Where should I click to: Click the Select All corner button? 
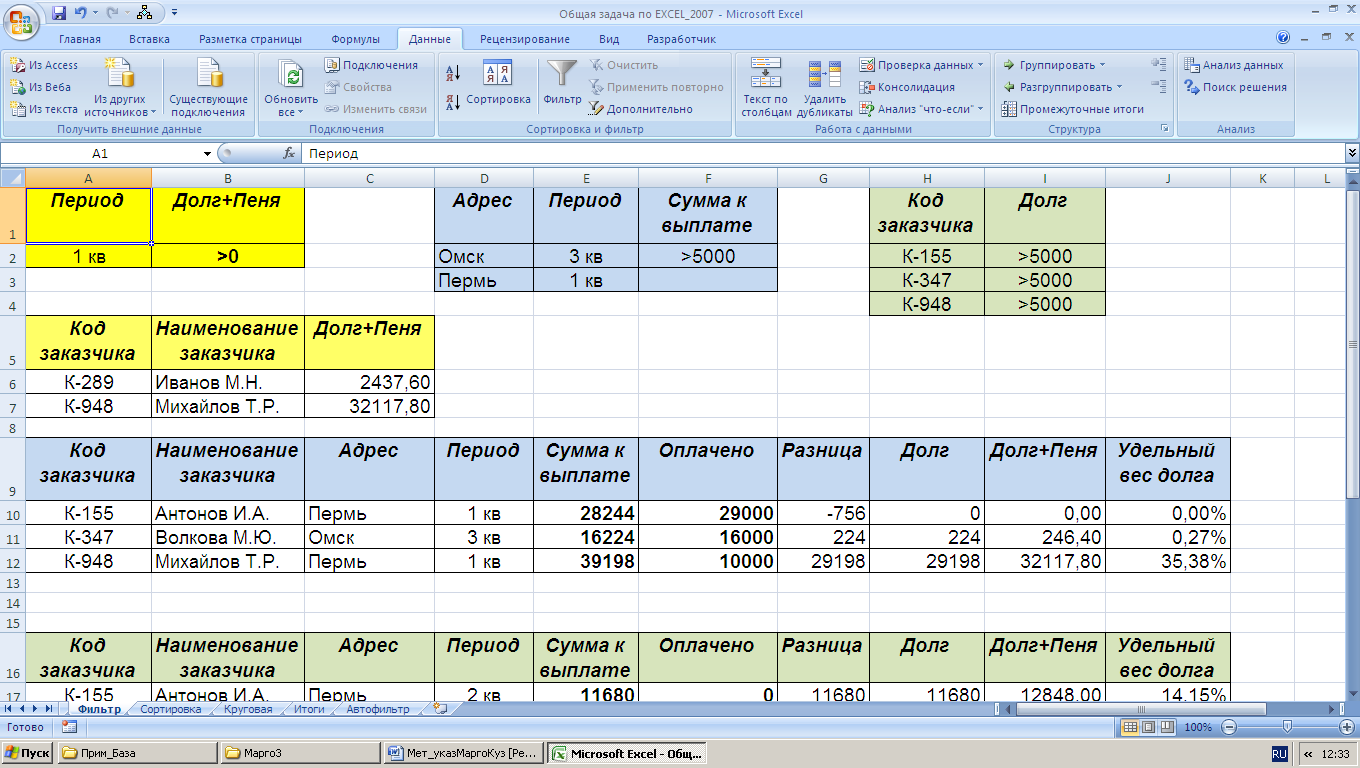[12, 179]
